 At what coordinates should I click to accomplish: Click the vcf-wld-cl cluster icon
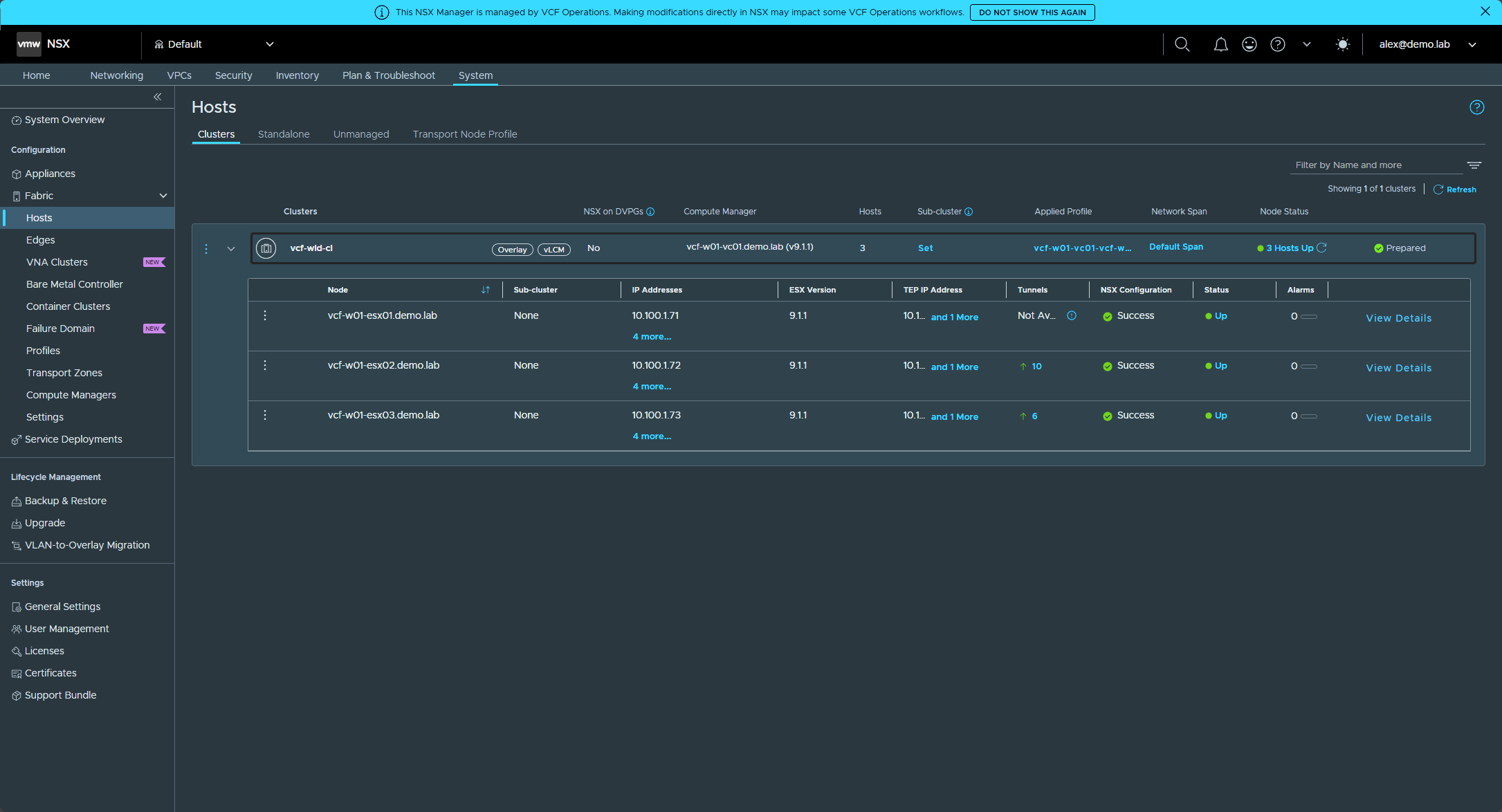pyautogui.click(x=266, y=248)
